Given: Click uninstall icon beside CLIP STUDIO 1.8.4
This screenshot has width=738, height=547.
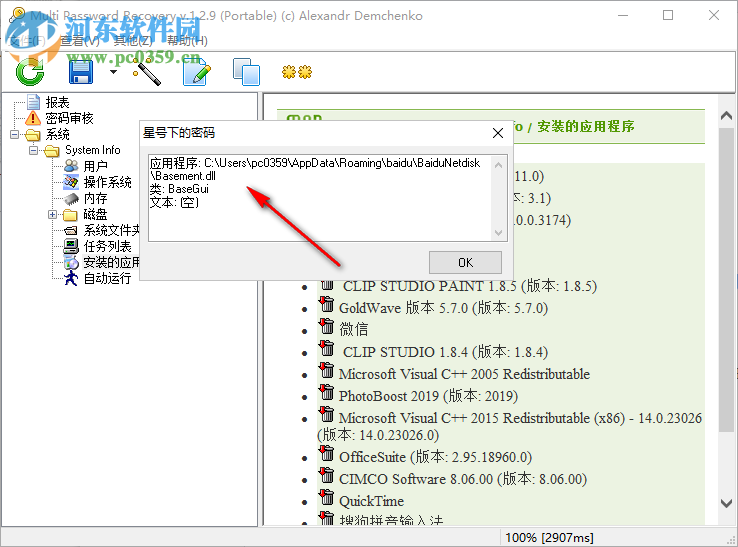Looking at the screenshot, I should pyautogui.click(x=326, y=348).
